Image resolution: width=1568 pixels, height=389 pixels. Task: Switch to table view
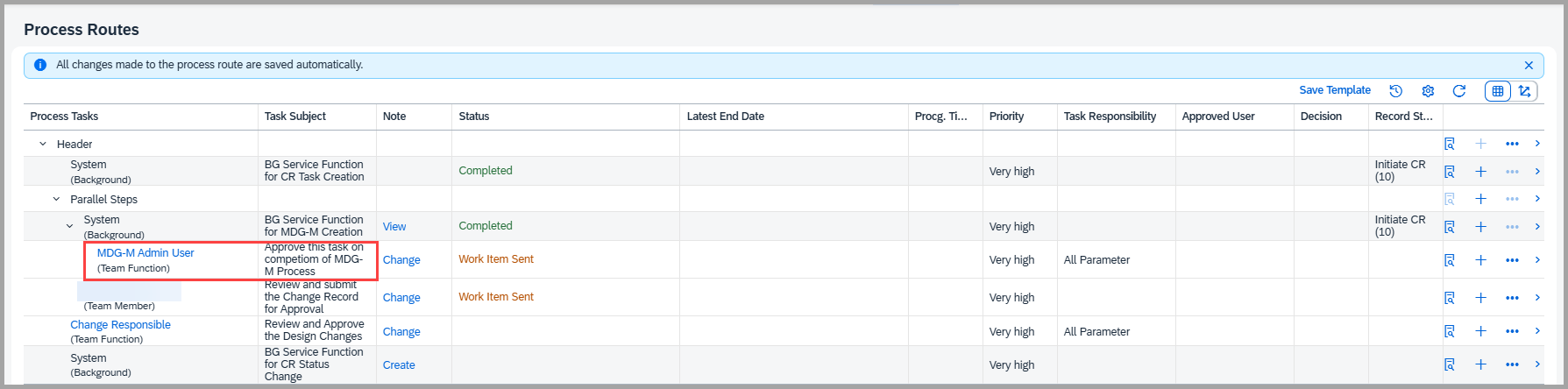[x=1498, y=91]
